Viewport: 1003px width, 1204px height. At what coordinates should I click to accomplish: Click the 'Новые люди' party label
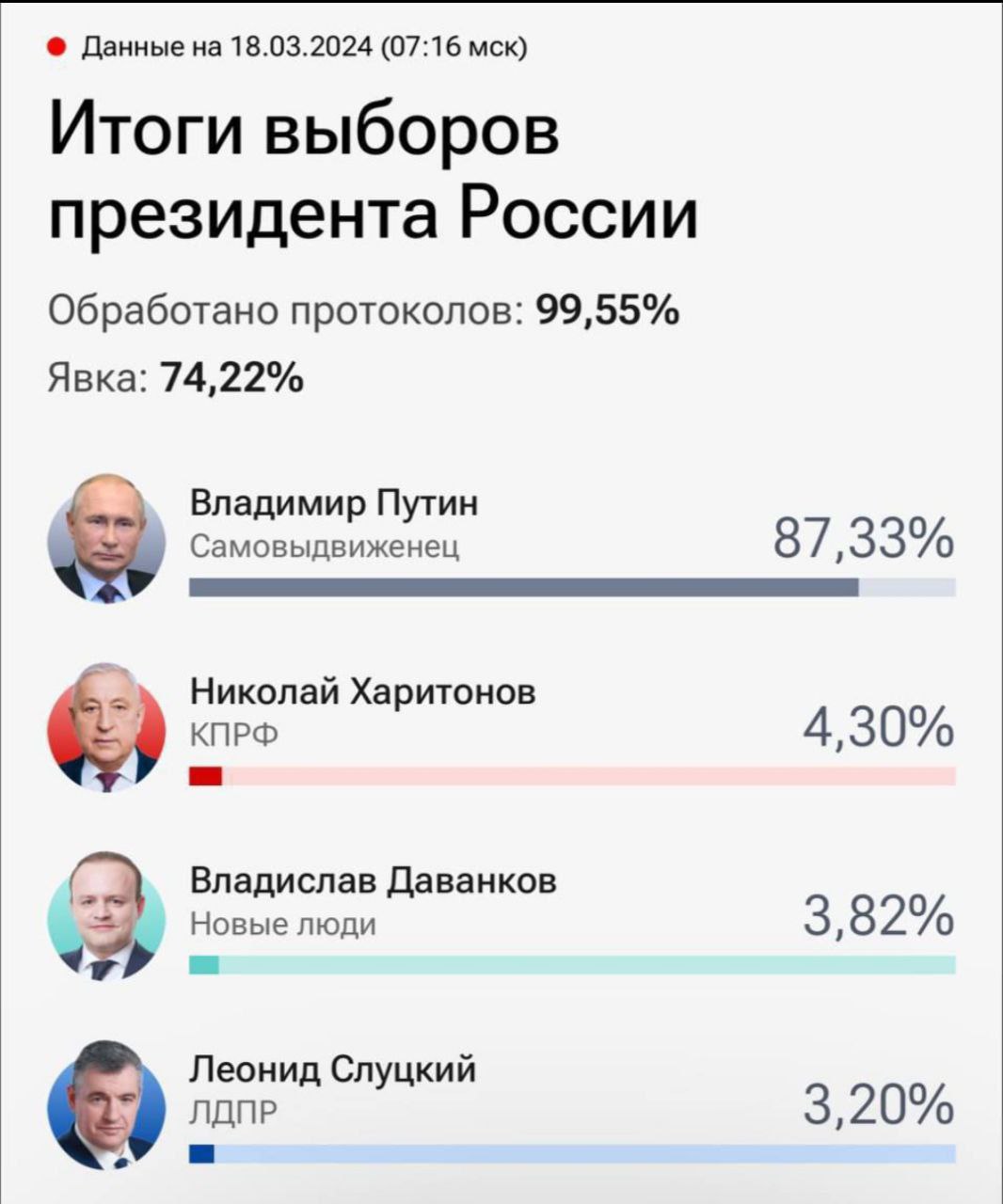point(282,925)
